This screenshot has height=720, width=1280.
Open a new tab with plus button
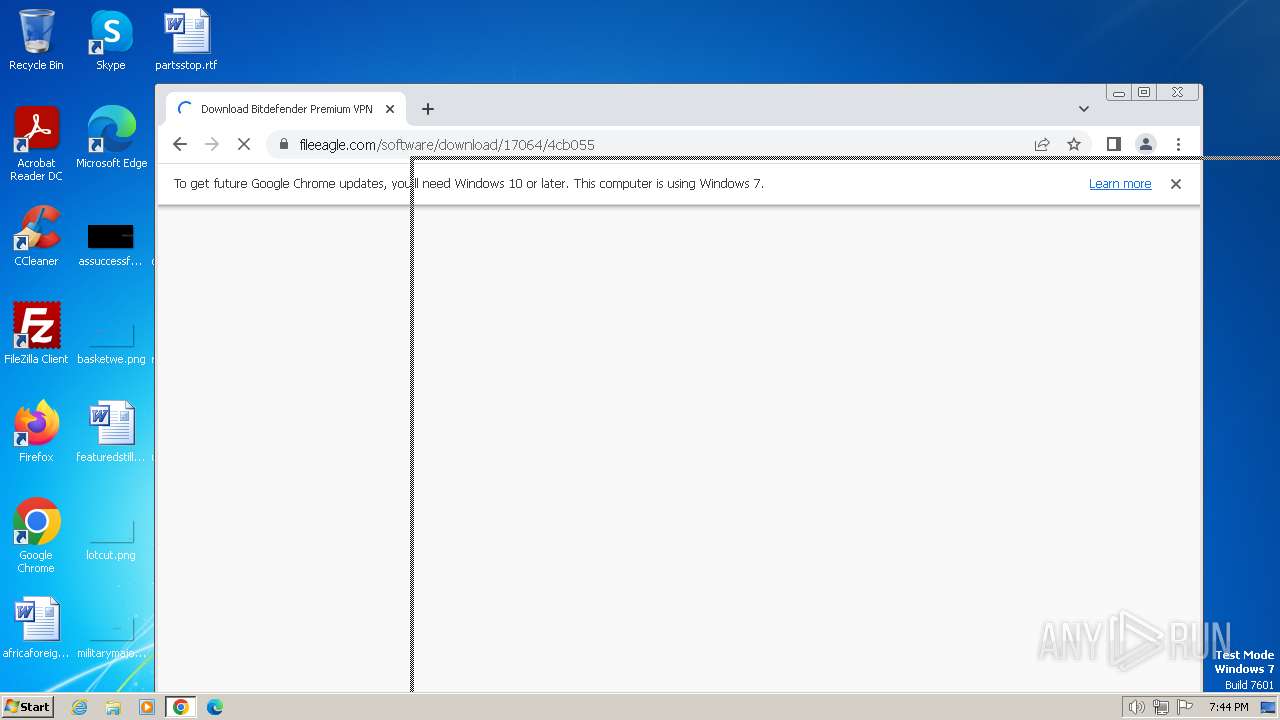click(427, 109)
